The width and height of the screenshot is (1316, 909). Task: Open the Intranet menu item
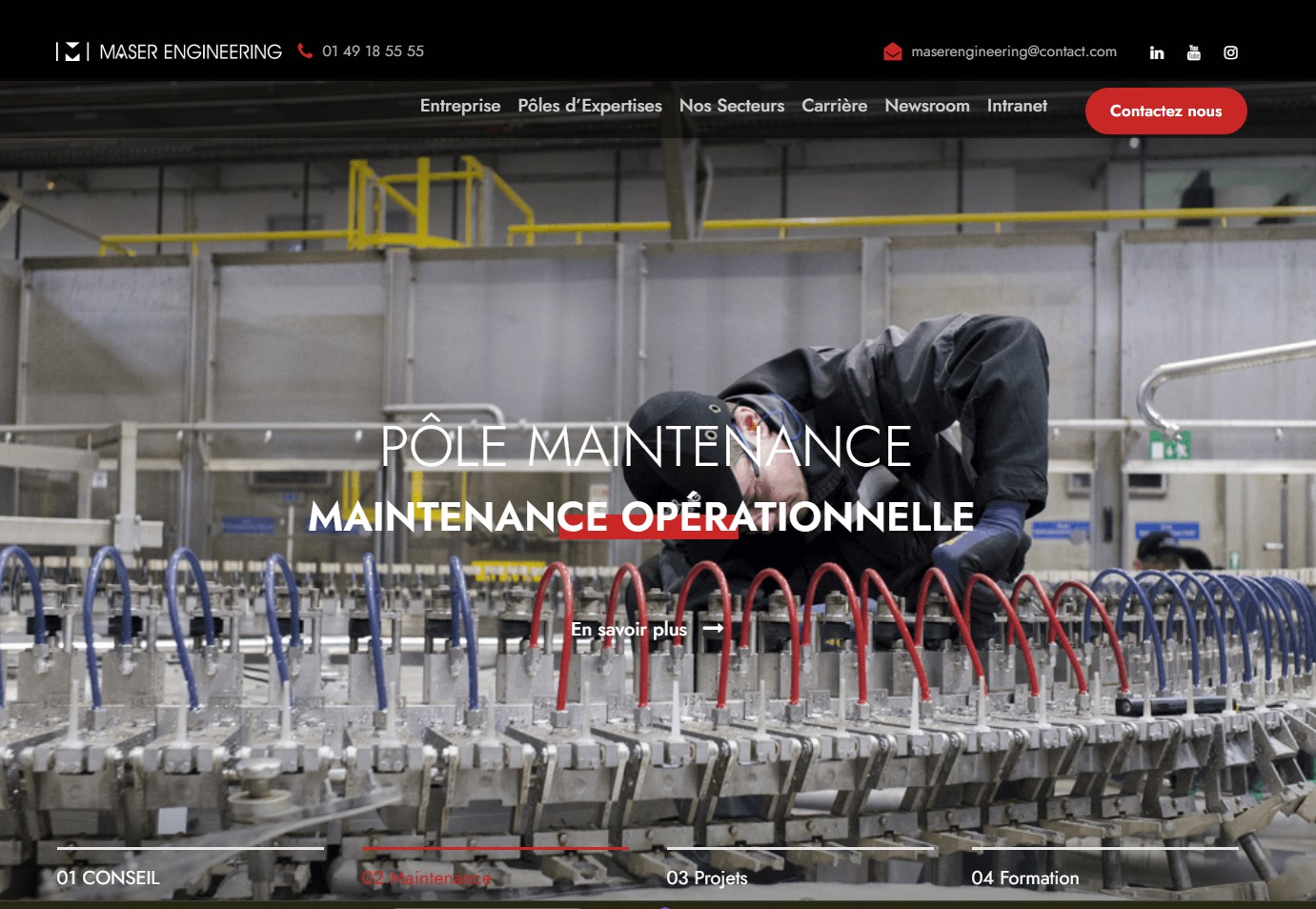click(x=1017, y=106)
